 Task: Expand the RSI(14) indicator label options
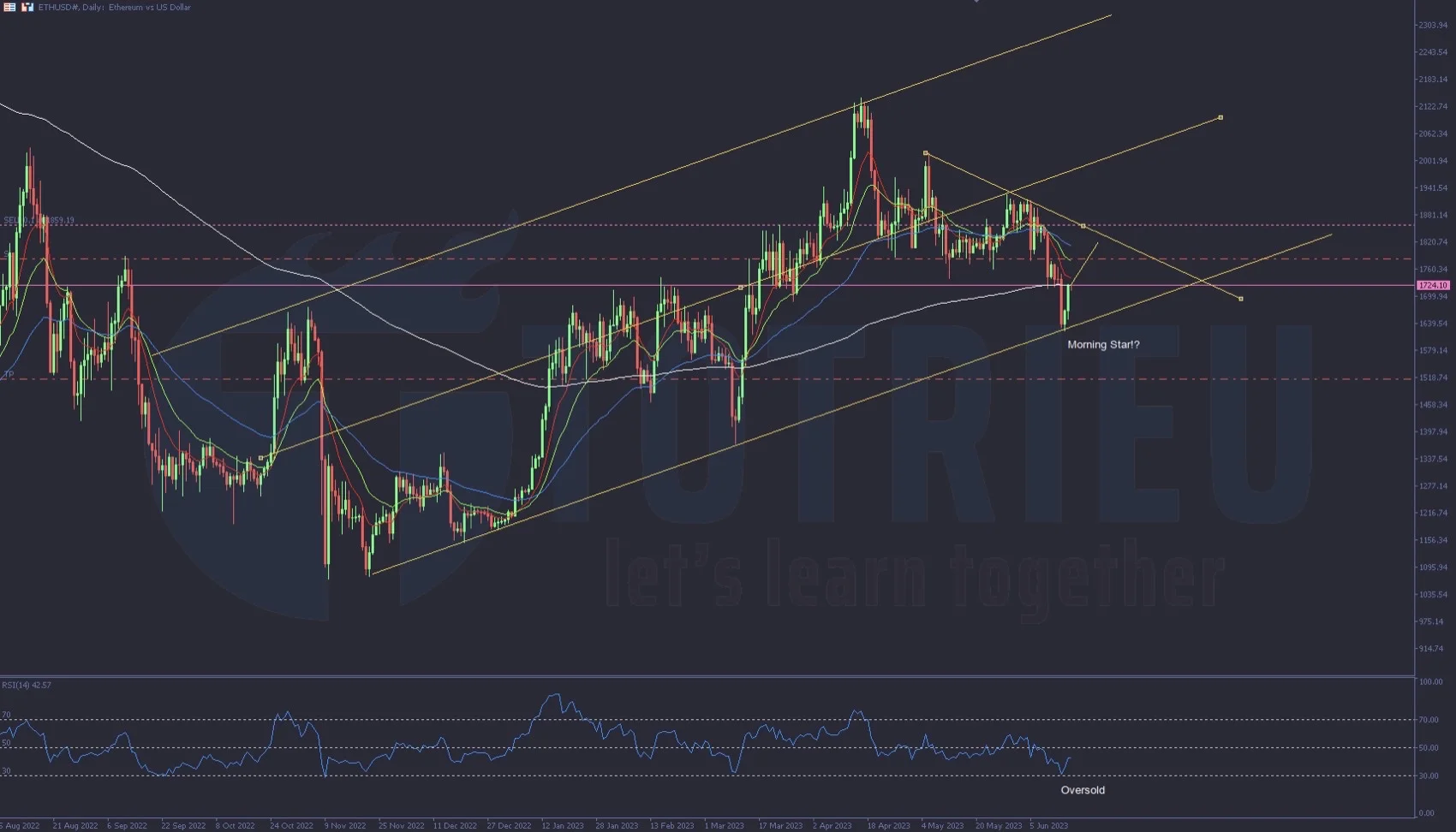pyautogui.click(x=26, y=685)
